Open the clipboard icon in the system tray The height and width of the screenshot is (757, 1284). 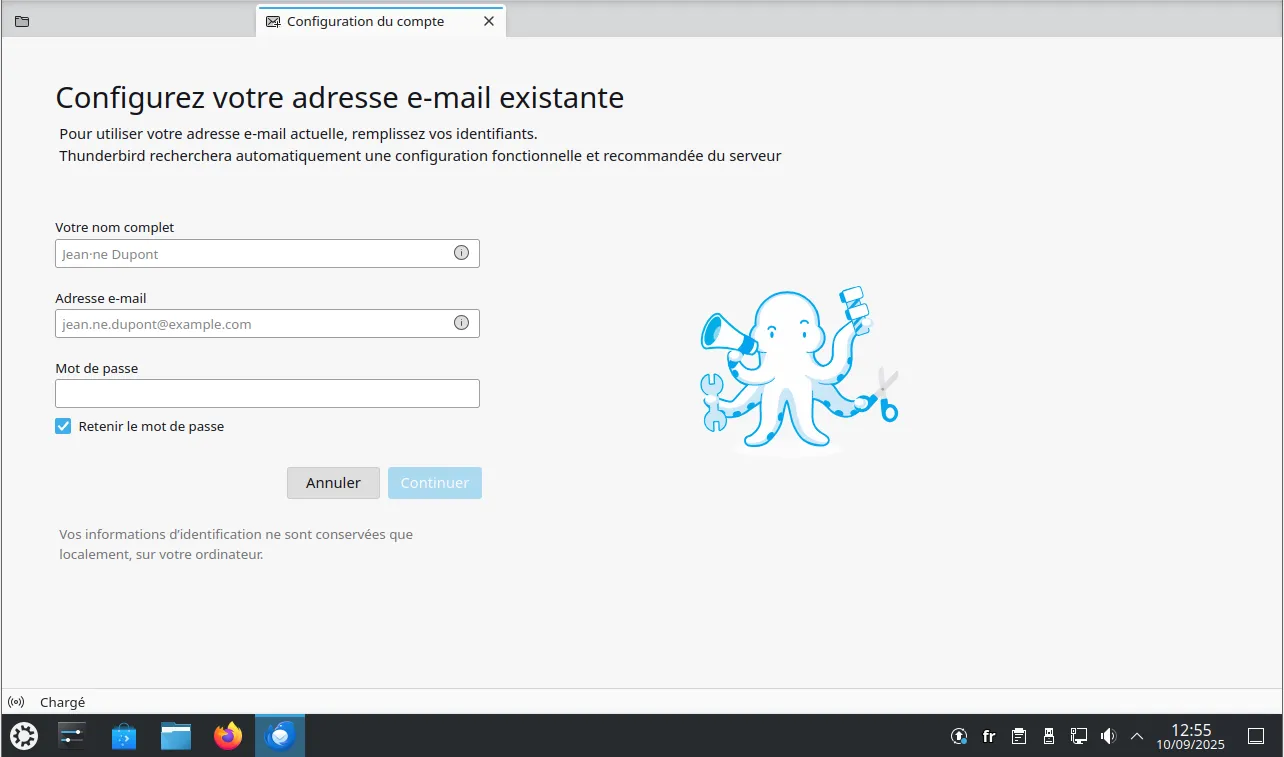coord(1018,737)
